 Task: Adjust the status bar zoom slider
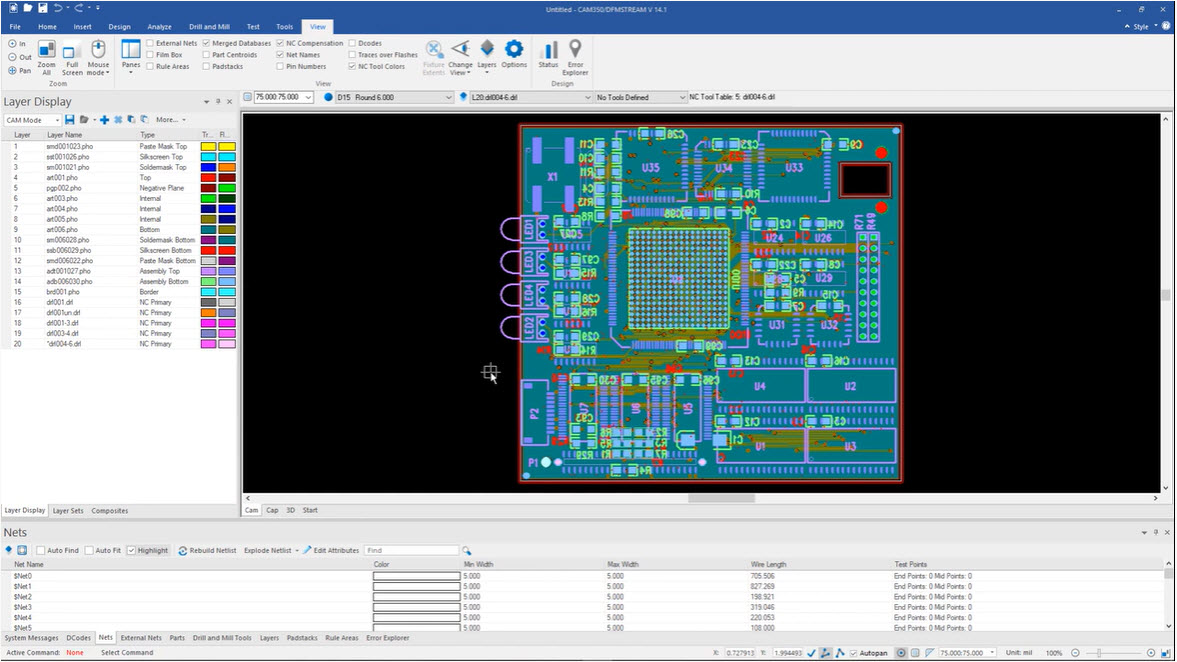(x=1098, y=653)
